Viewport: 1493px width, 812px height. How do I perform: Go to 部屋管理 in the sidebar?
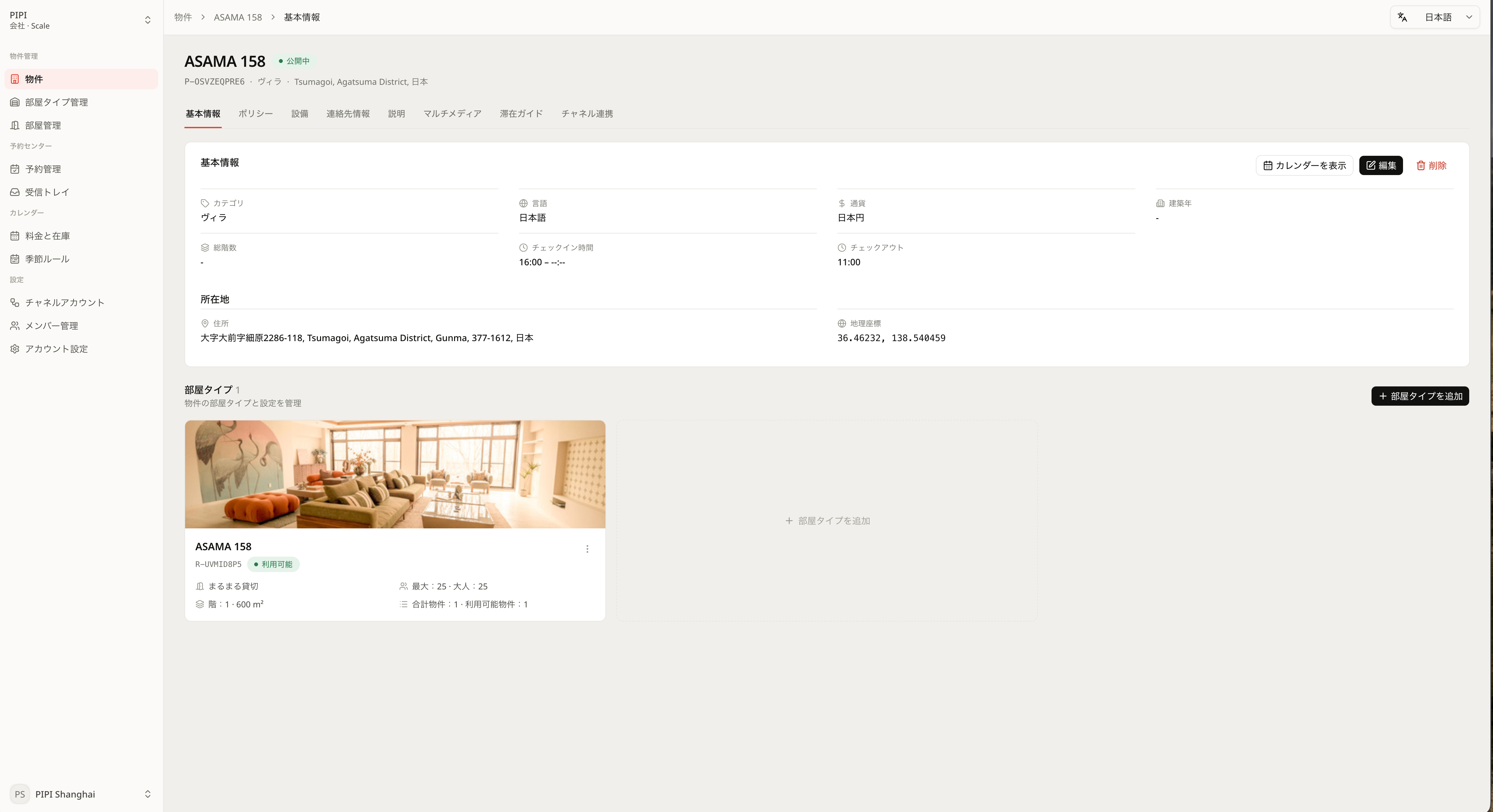pyautogui.click(x=81, y=125)
